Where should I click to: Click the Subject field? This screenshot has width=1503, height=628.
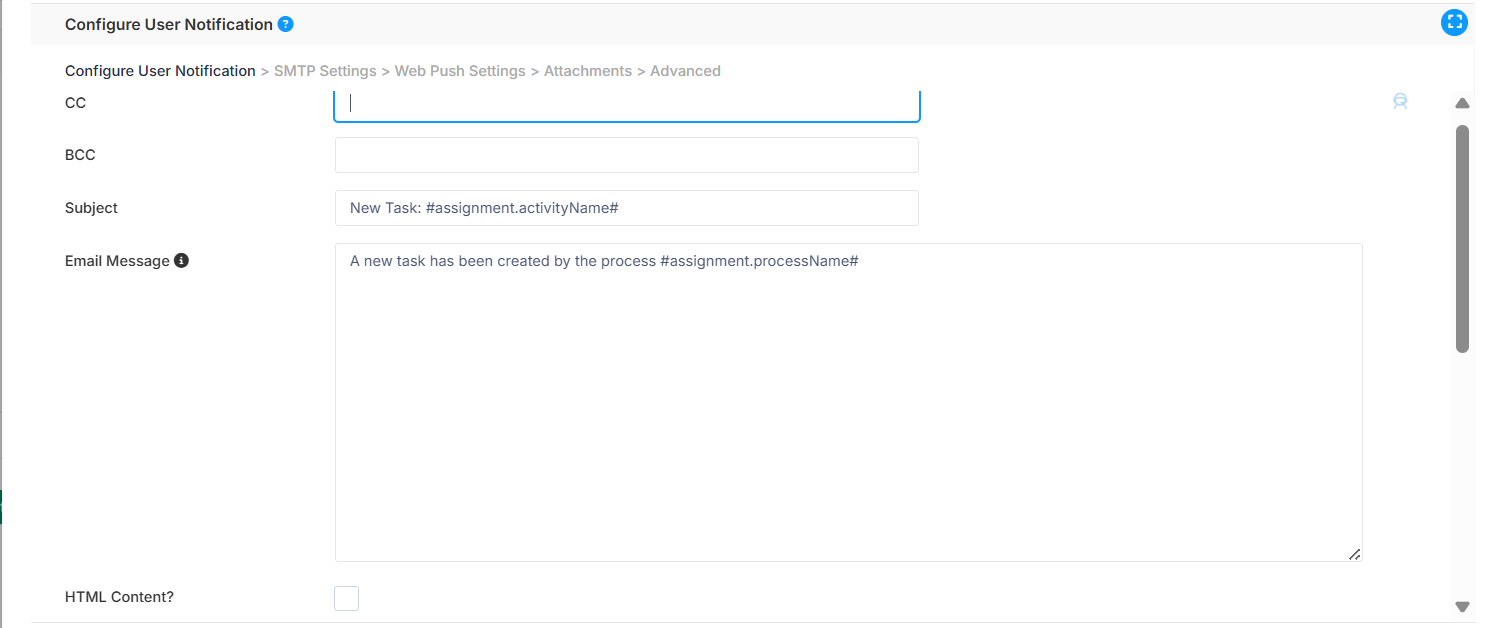pyautogui.click(x=627, y=208)
